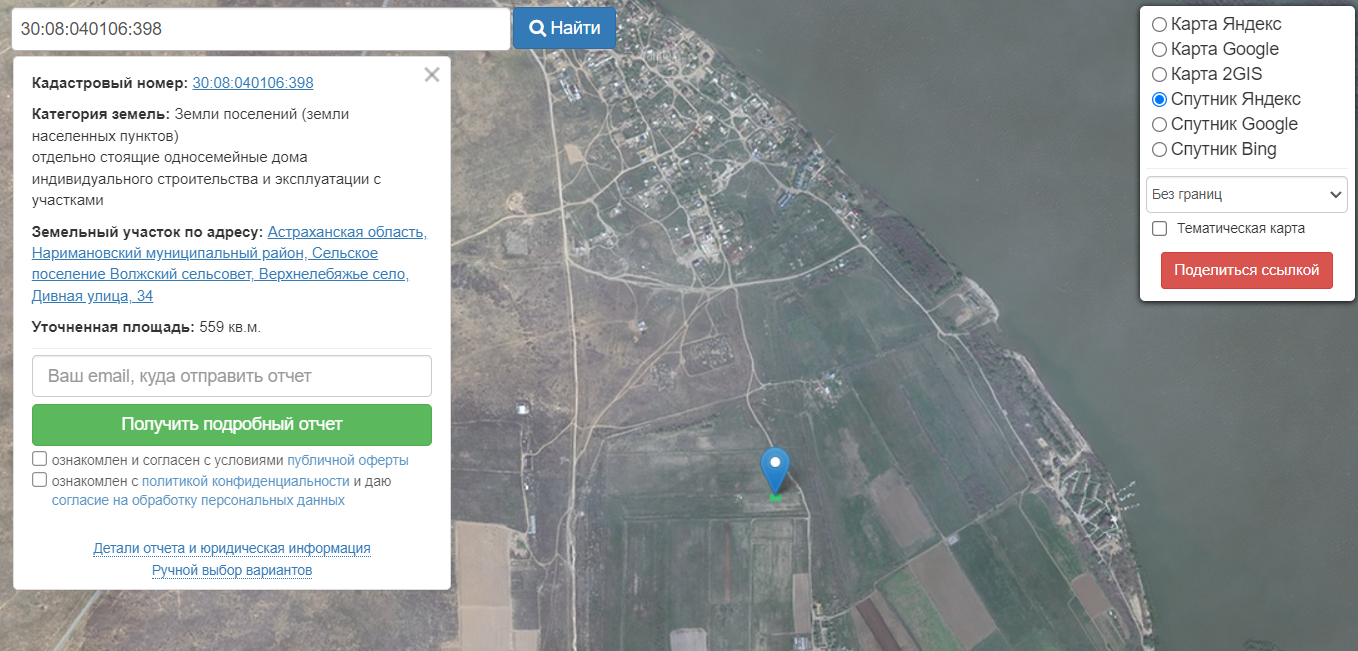This screenshot has height=651, width=1358.
Task: Click the Поделиться ссылкой button
Action: click(x=1246, y=270)
